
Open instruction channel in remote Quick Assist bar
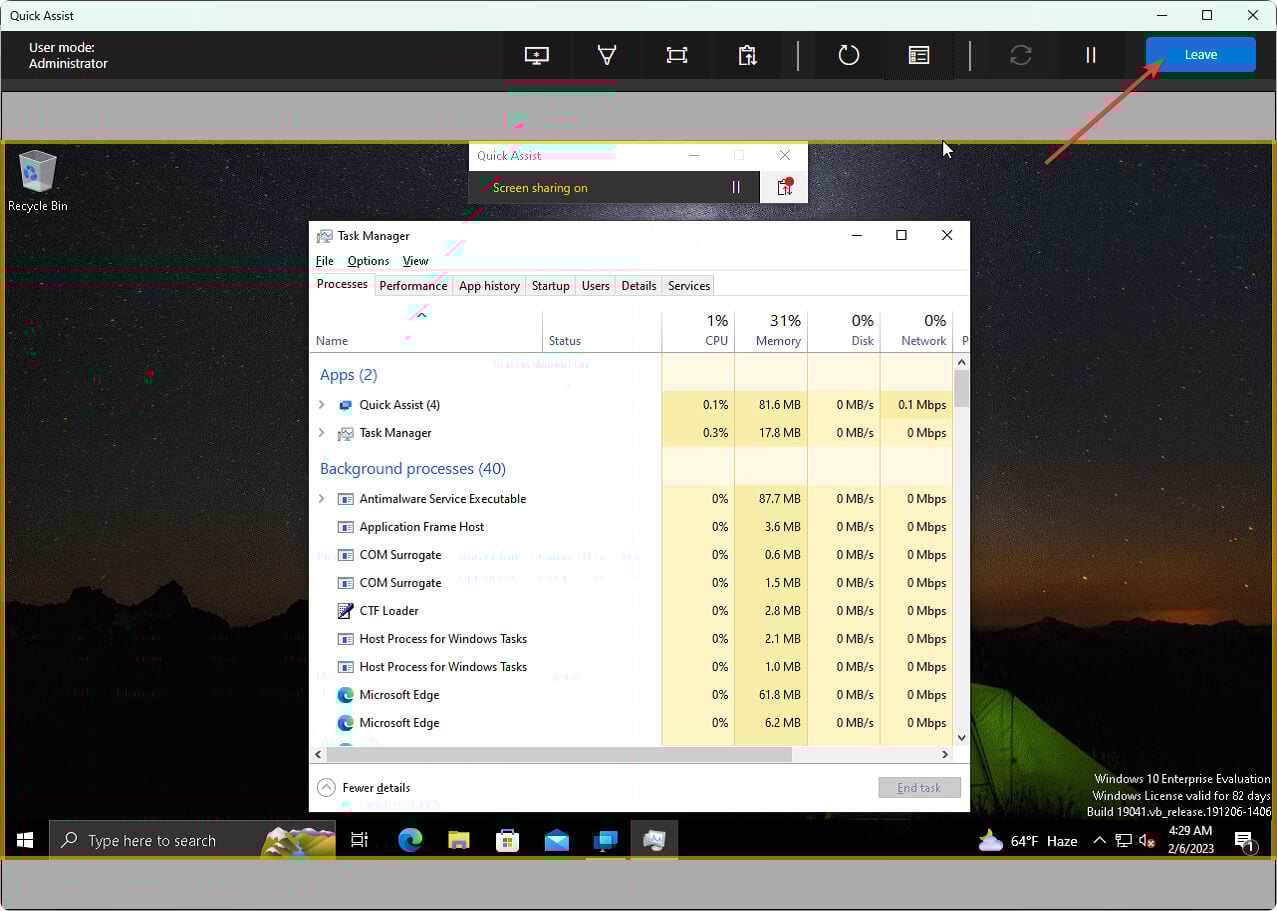tap(785, 187)
